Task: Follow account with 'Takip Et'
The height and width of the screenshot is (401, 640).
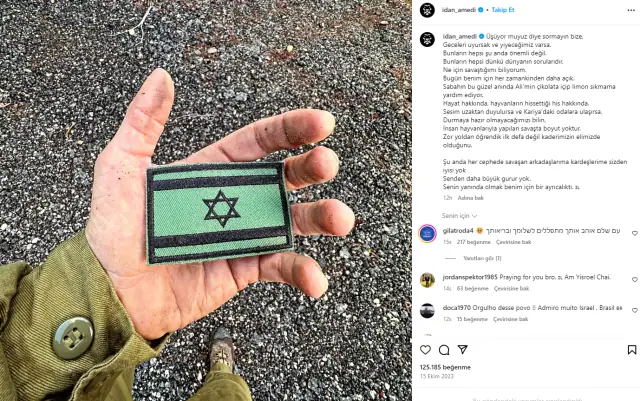Action: click(503, 10)
